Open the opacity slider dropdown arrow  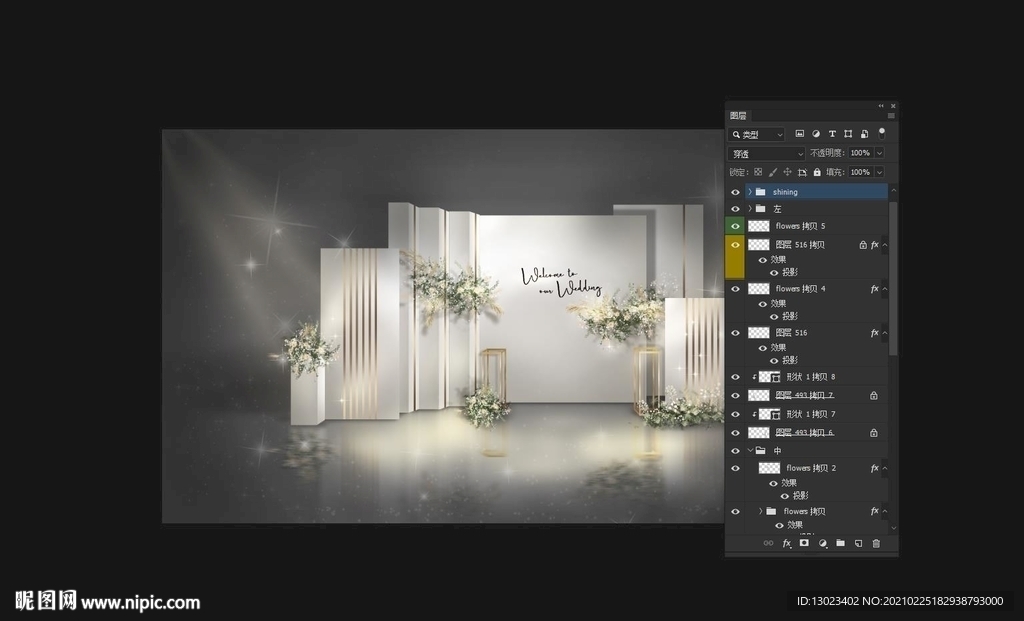pos(879,153)
